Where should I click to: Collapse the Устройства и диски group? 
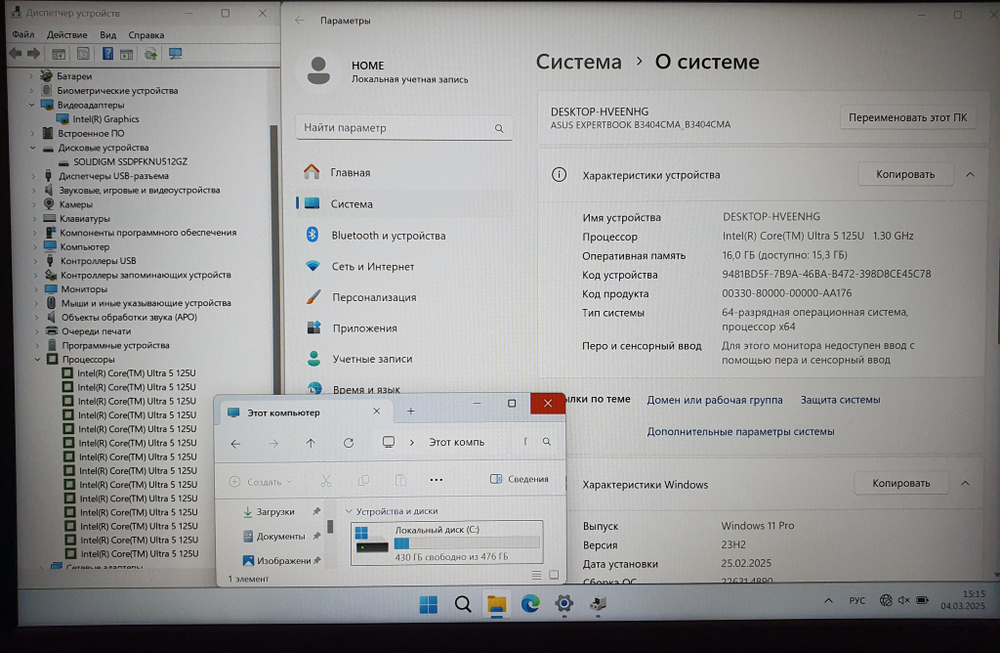348,511
